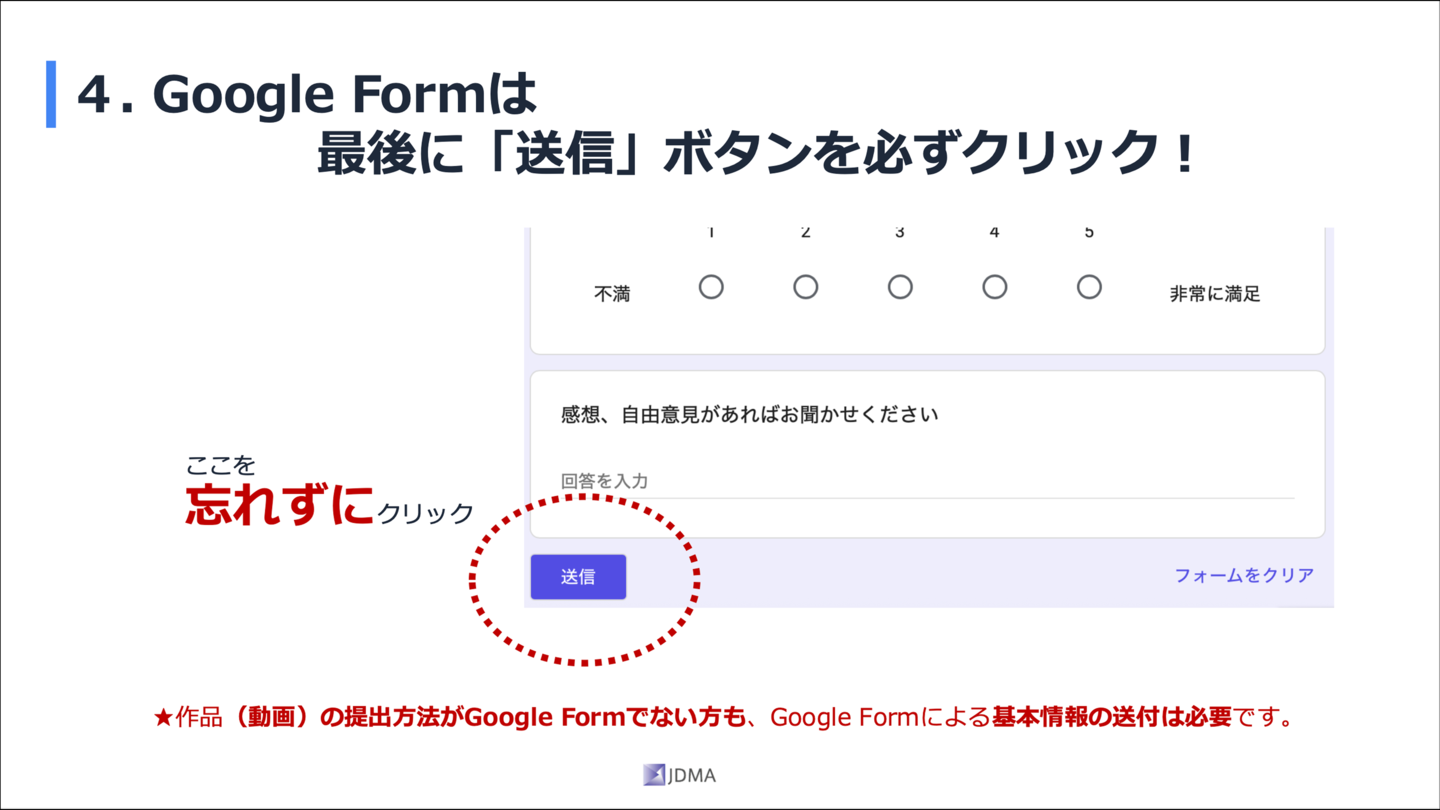Focus the 回答を入力 answer field
The width and height of the screenshot is (1440, 810).
(927, 481)
